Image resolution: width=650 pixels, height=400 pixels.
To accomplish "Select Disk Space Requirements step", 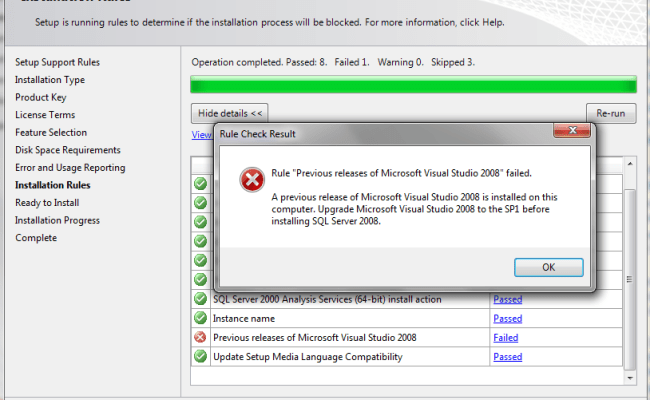I will 68,150.
